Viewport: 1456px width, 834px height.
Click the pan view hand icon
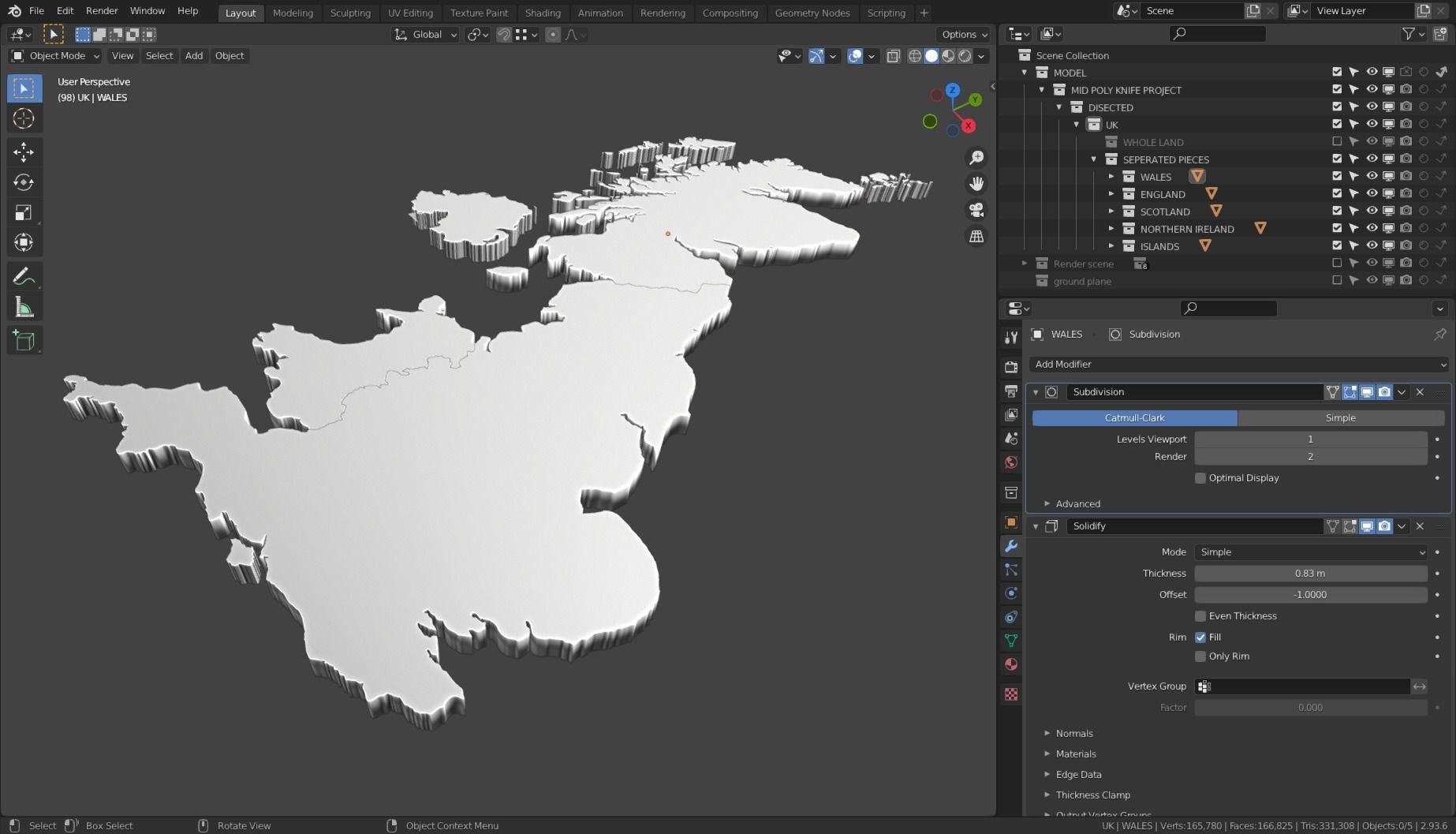click(x=976, y=184)
